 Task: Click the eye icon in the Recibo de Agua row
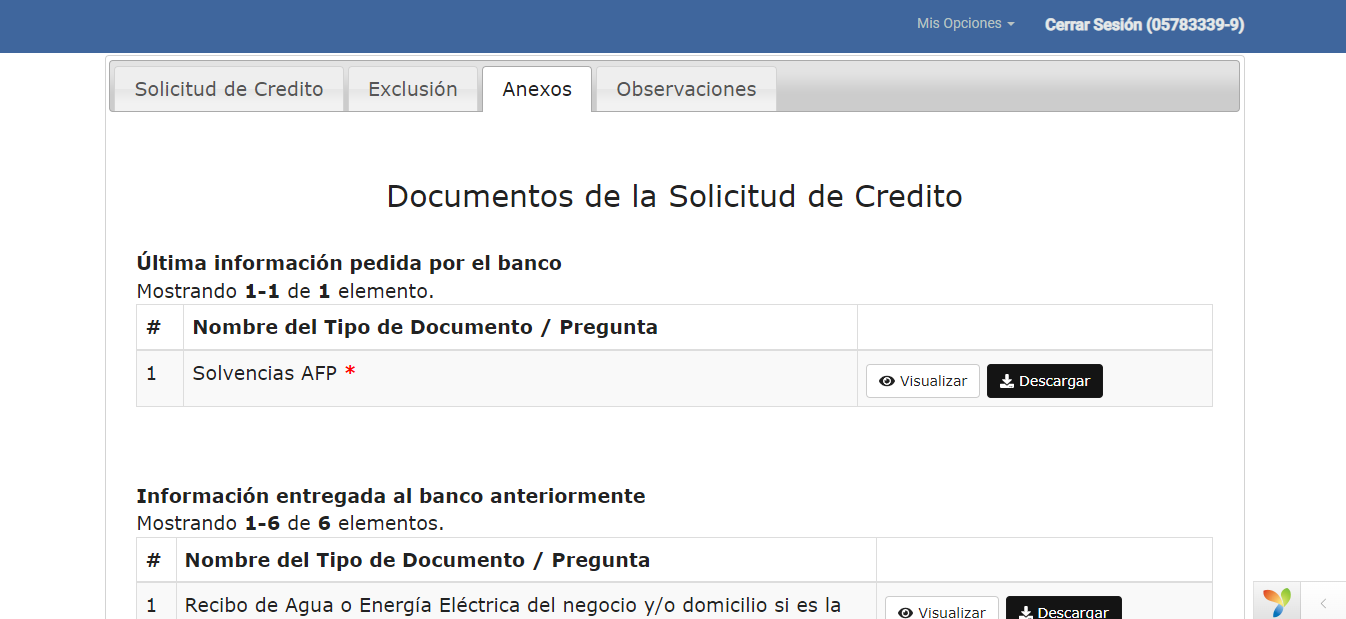[906, 612]
